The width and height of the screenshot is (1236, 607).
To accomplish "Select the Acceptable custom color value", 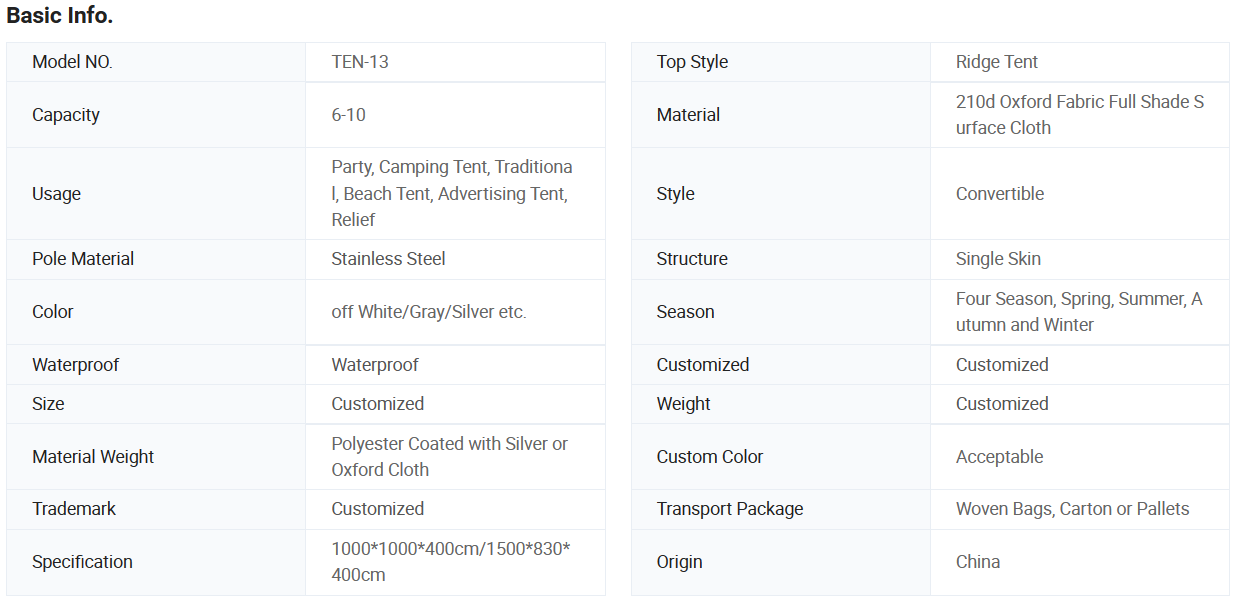I will [999, 457].
